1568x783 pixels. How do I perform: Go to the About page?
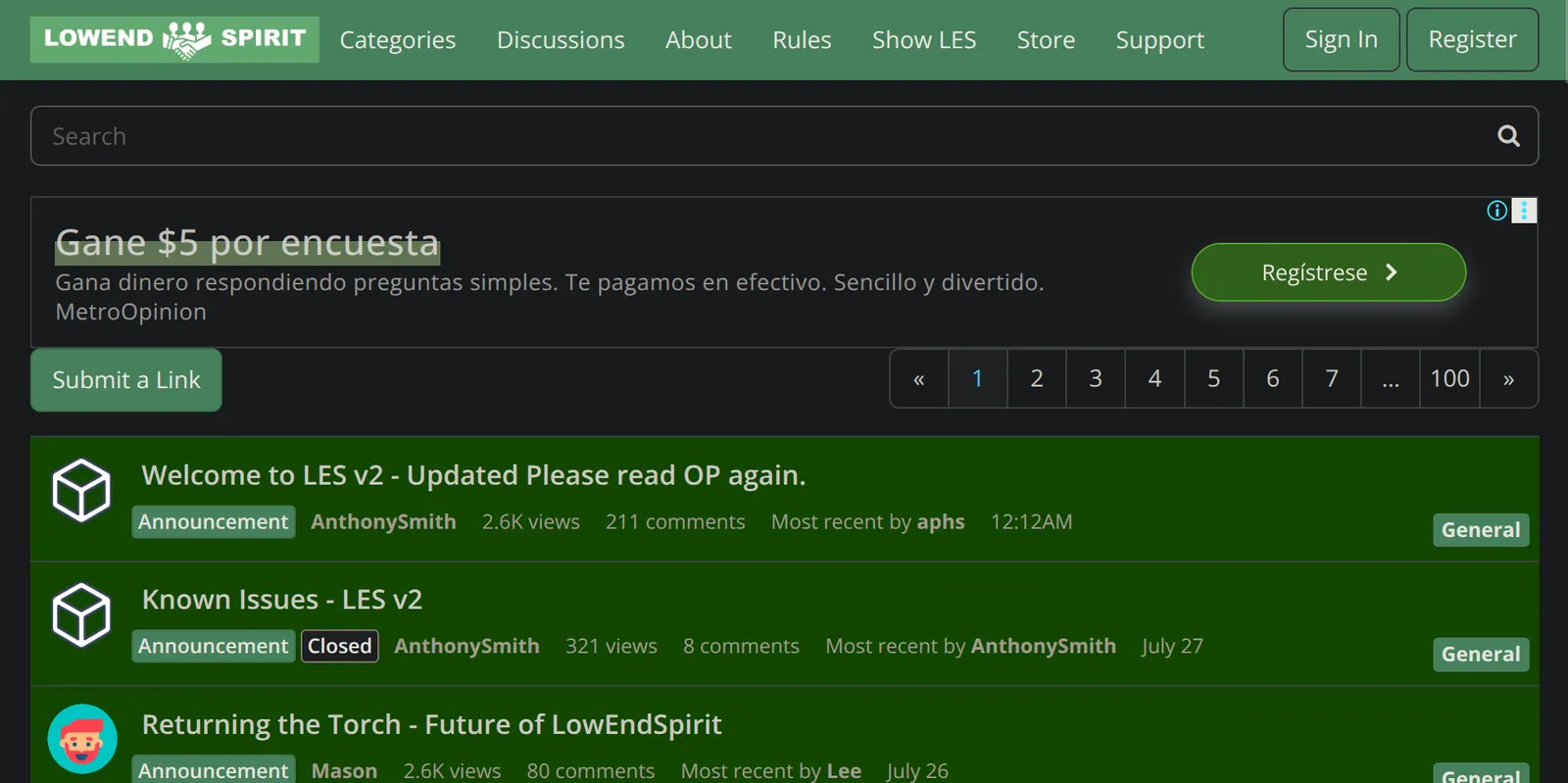click(x=699, y=40)
